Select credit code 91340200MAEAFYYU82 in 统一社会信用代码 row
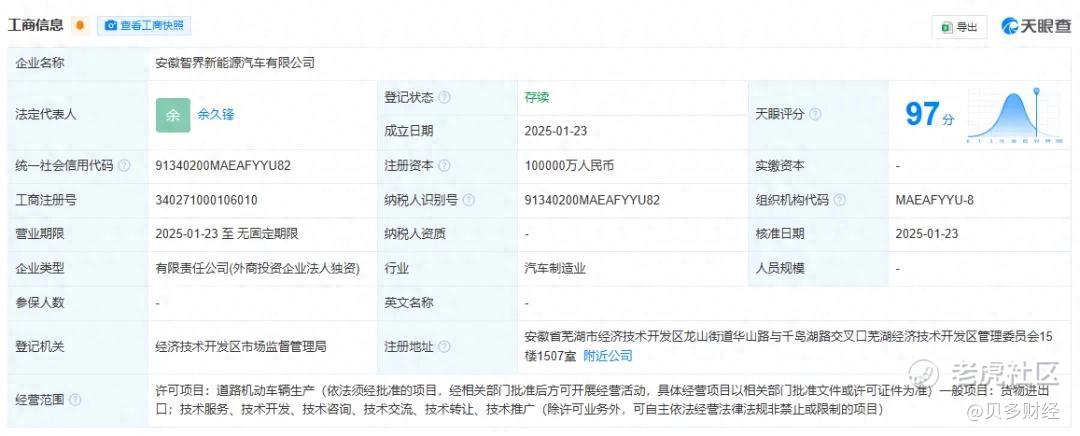Screen dimensions: 1080x436 (x=223, y=166)
